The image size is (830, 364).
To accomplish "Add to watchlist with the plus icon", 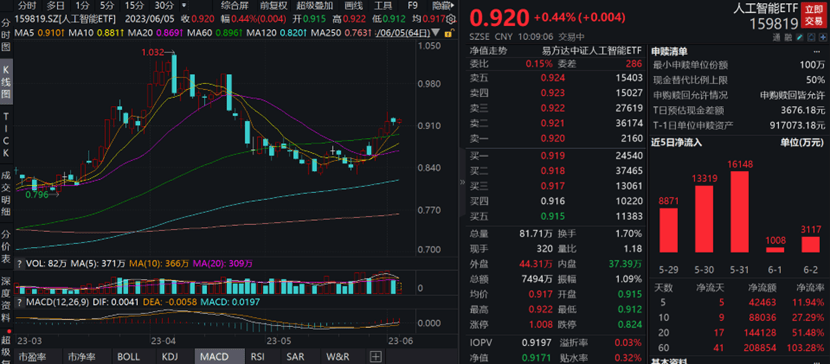I will click(x=822, y=38).
